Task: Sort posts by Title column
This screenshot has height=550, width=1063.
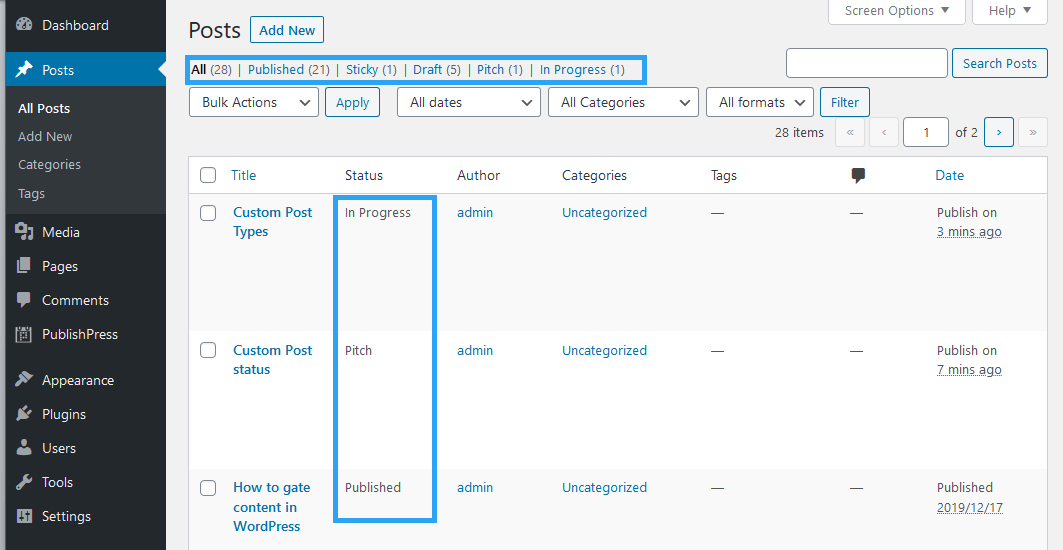Action: (x=243, y=176)
